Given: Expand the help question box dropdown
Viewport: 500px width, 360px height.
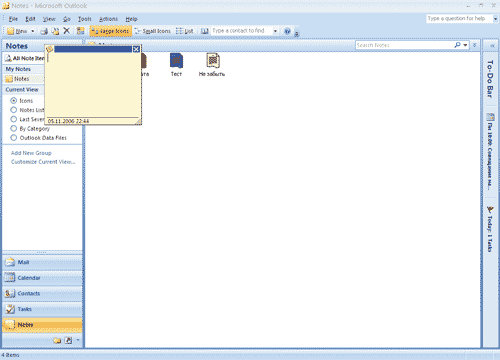Looking at the screenshot, I should (495, 19).
